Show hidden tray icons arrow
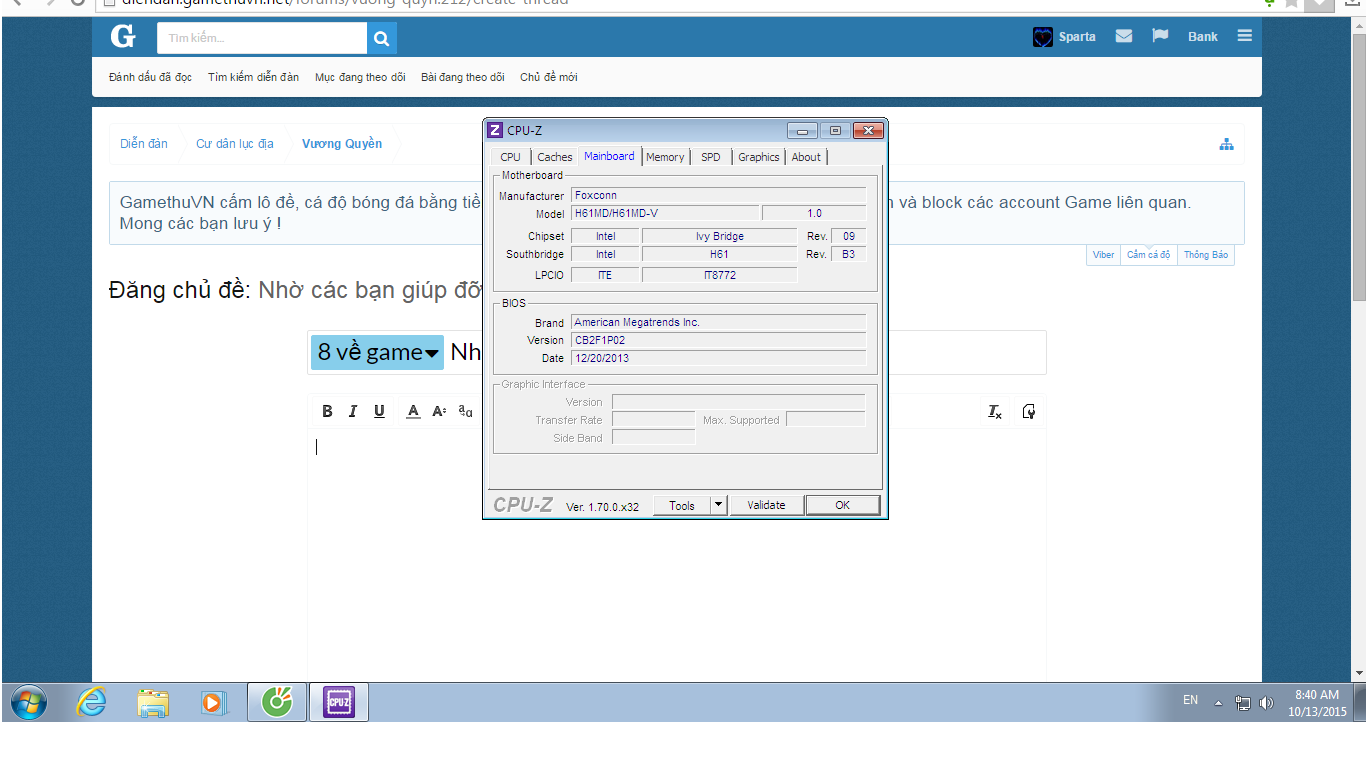 [1218, 703]
